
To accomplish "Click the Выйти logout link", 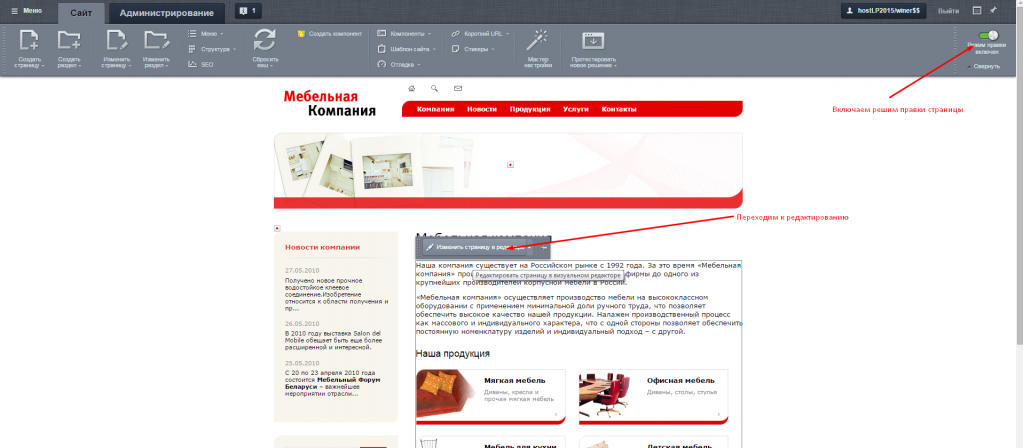I will point(948,11).
